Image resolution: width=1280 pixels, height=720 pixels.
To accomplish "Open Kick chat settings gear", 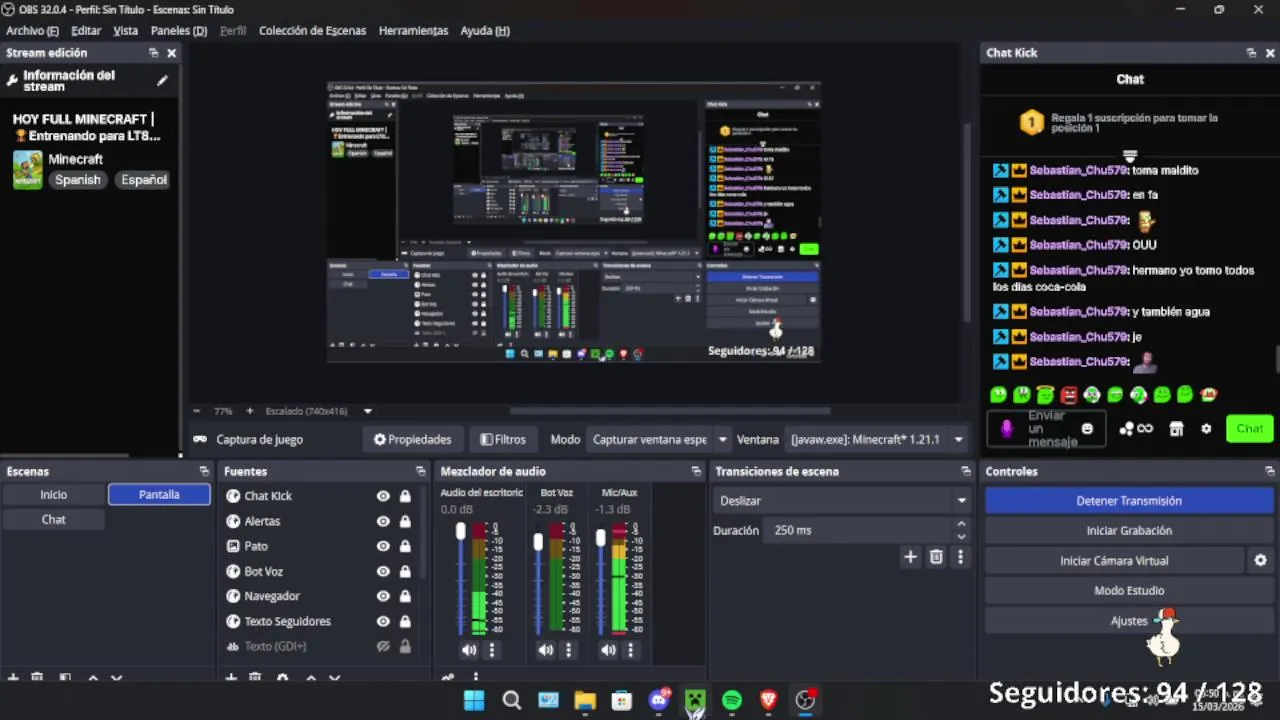I will [x=1206, y=429].
